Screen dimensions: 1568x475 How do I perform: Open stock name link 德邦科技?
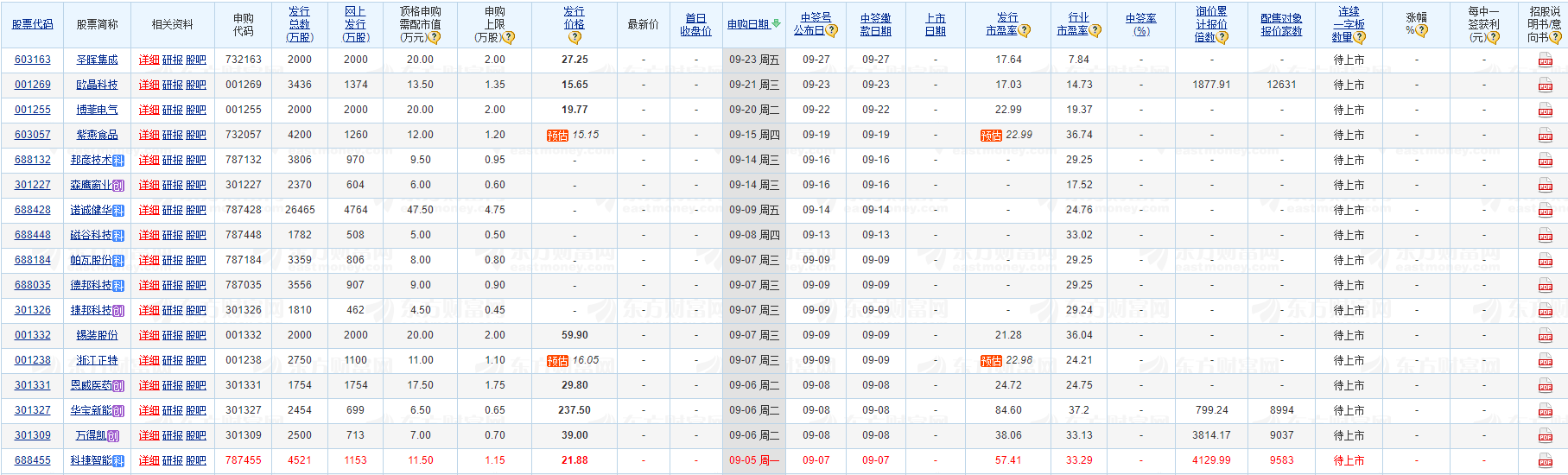tap(92, 285)
